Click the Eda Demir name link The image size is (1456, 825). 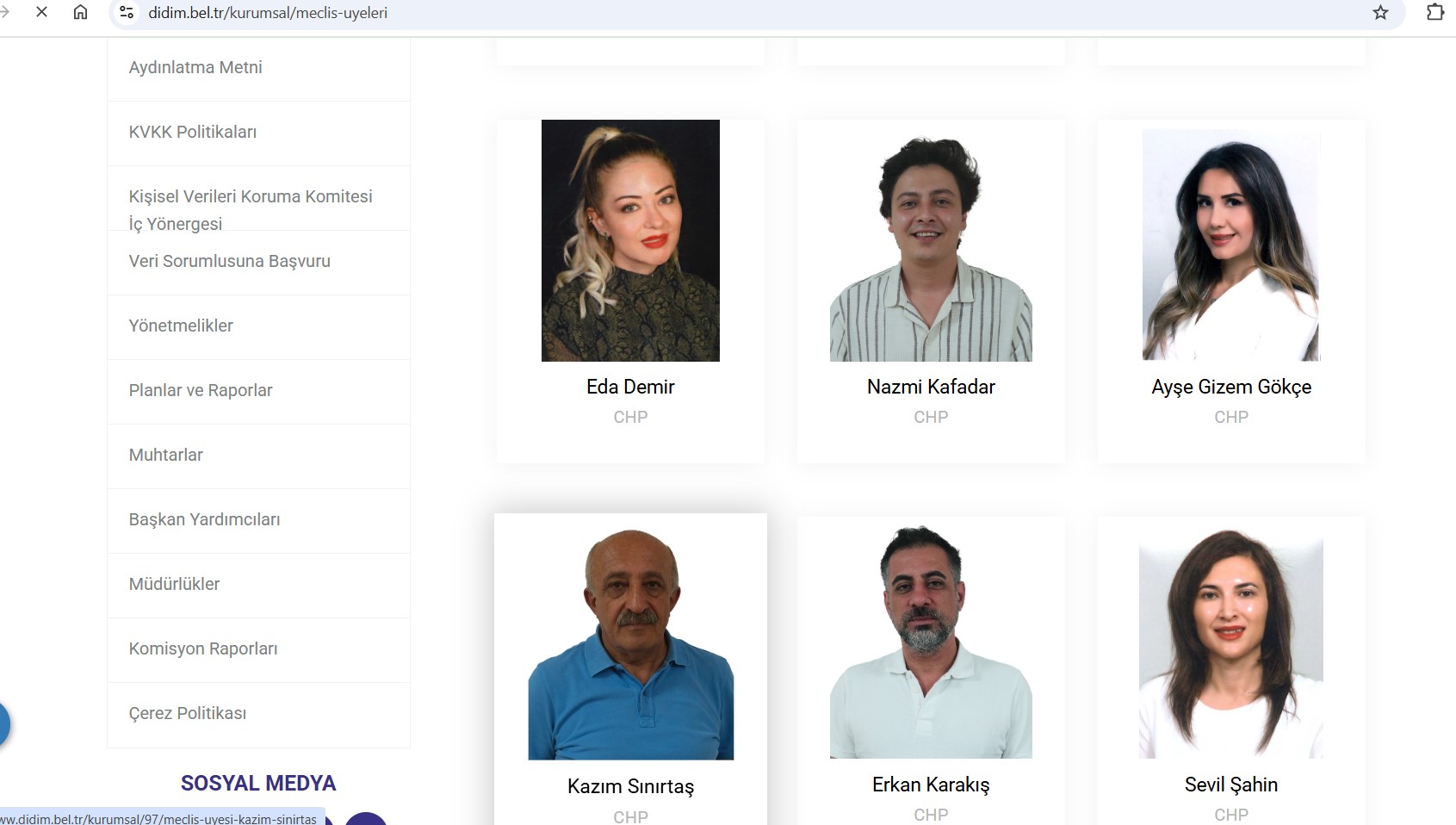(630, 387)
